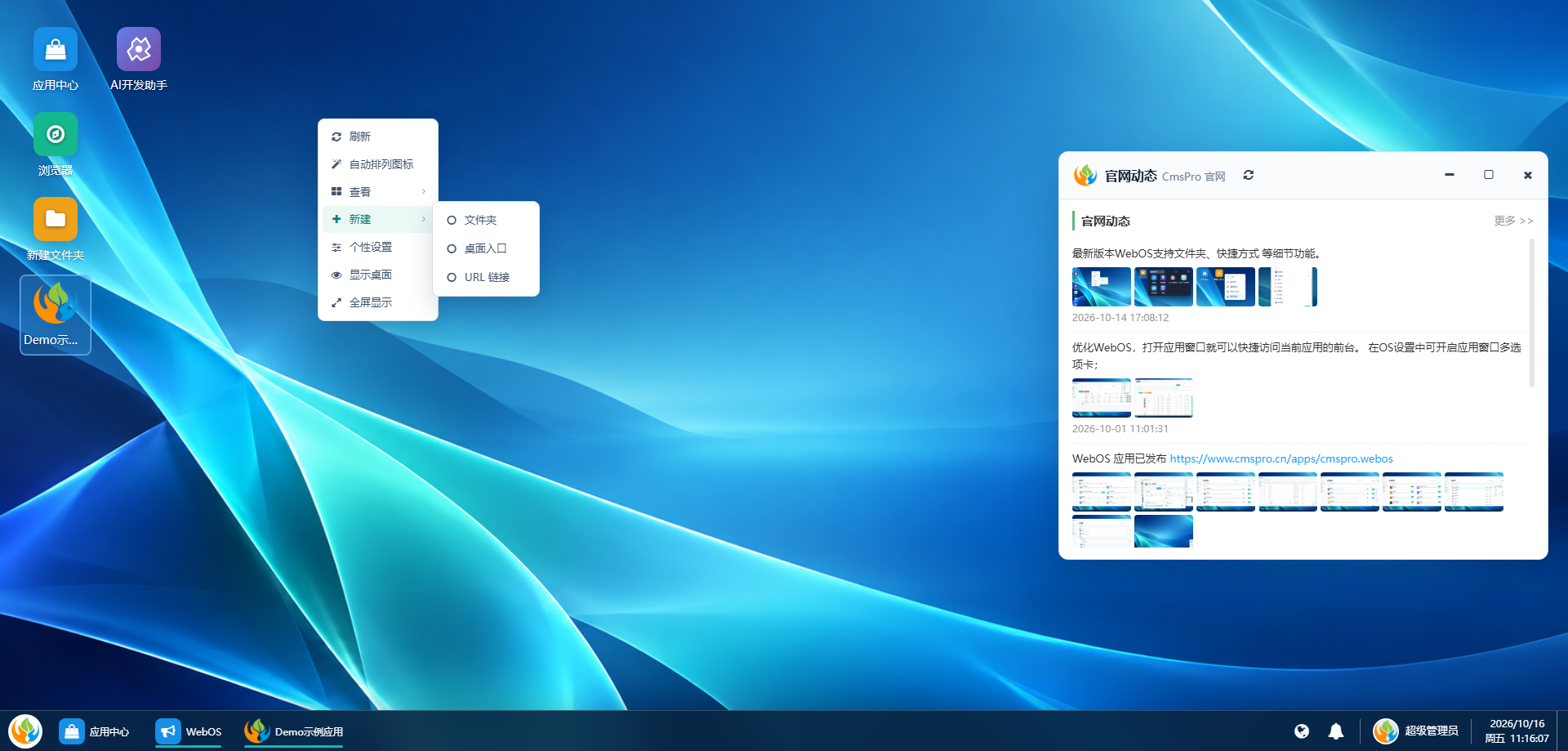Click the 2026-10-14 17:08:12 timestamp
Image resolution: width=1568 pixels, height=751 pixels.
(1120, 318)
